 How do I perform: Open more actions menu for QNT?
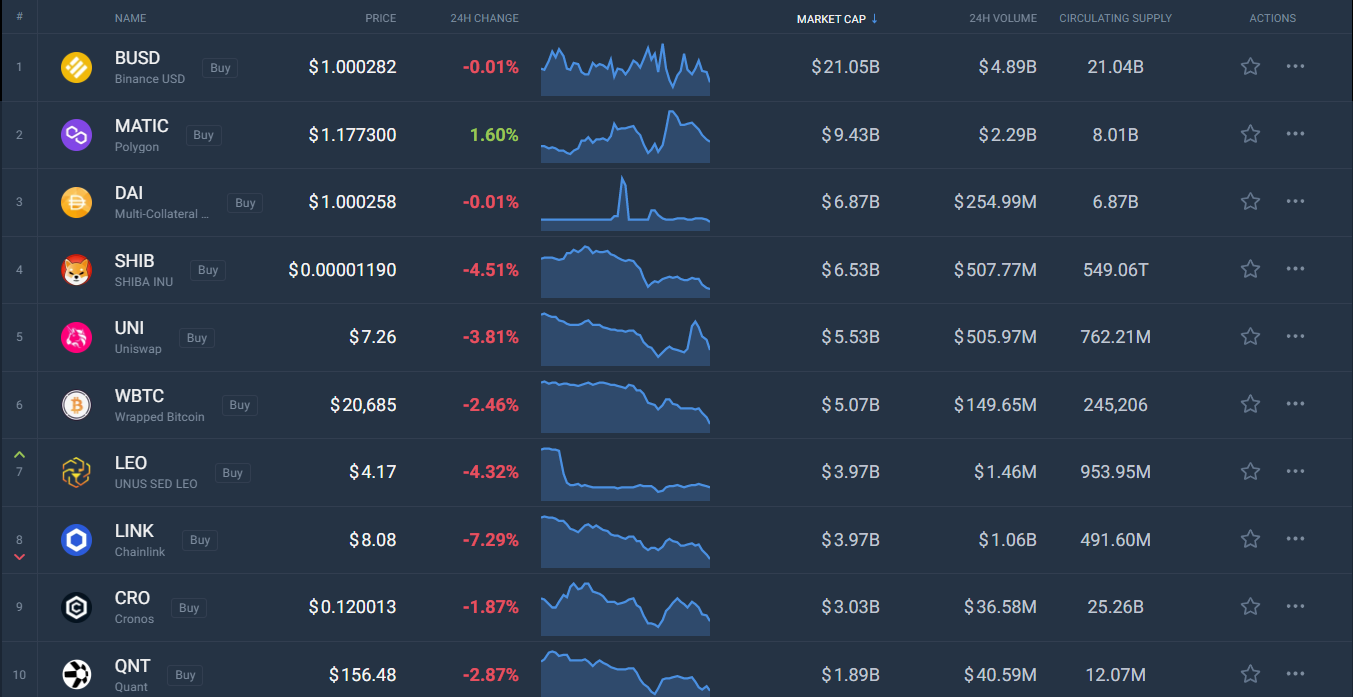coord(1295,674)
